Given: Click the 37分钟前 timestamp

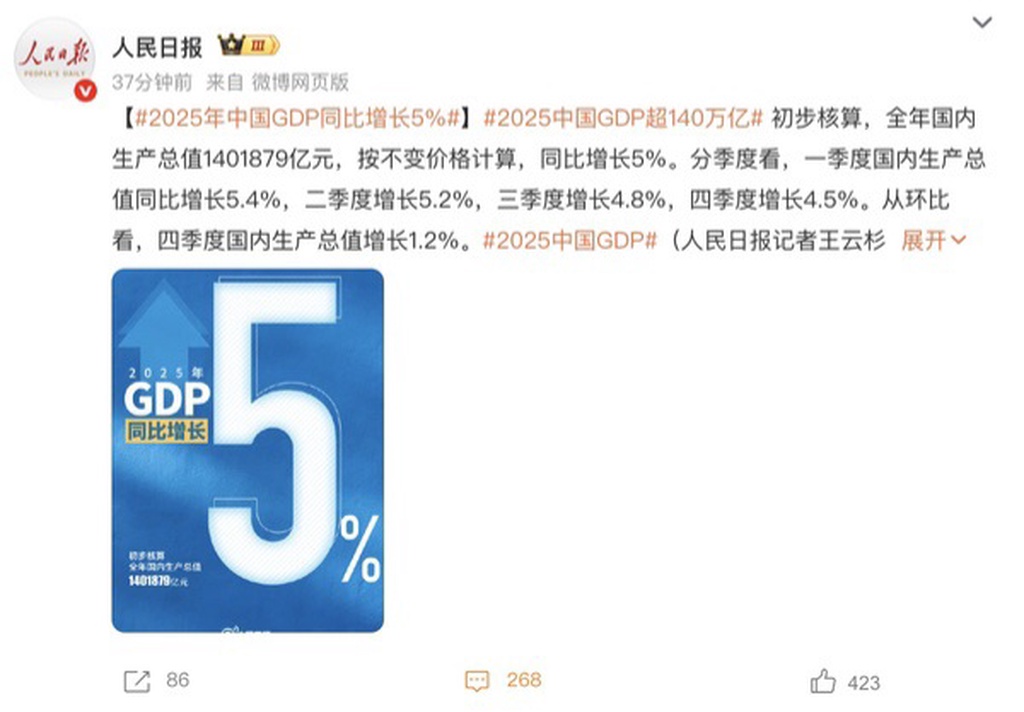Looking at the screenshot, I should pyautogui.click(x=152, y=82).
